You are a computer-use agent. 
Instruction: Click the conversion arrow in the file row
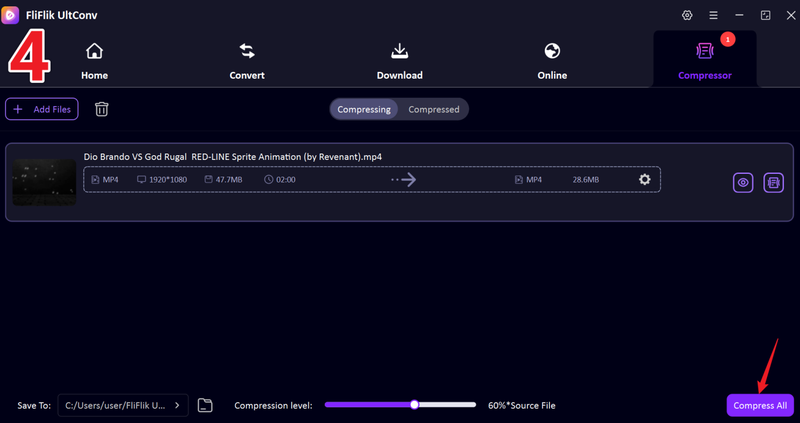(404, 180)
